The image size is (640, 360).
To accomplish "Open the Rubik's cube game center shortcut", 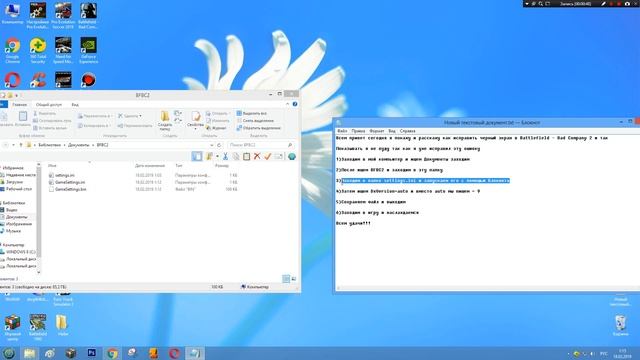I will [12, 327].
